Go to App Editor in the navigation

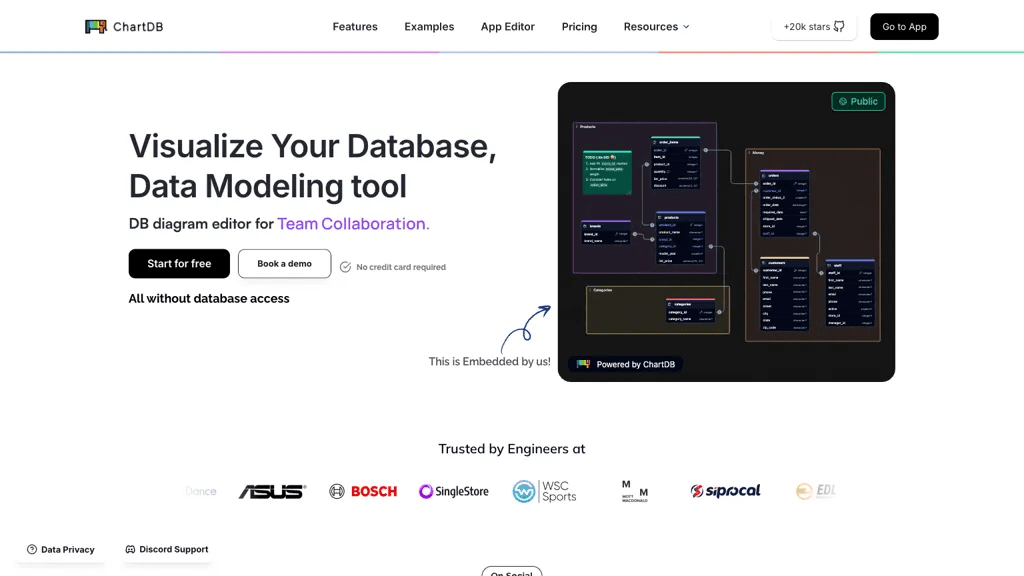507,27
